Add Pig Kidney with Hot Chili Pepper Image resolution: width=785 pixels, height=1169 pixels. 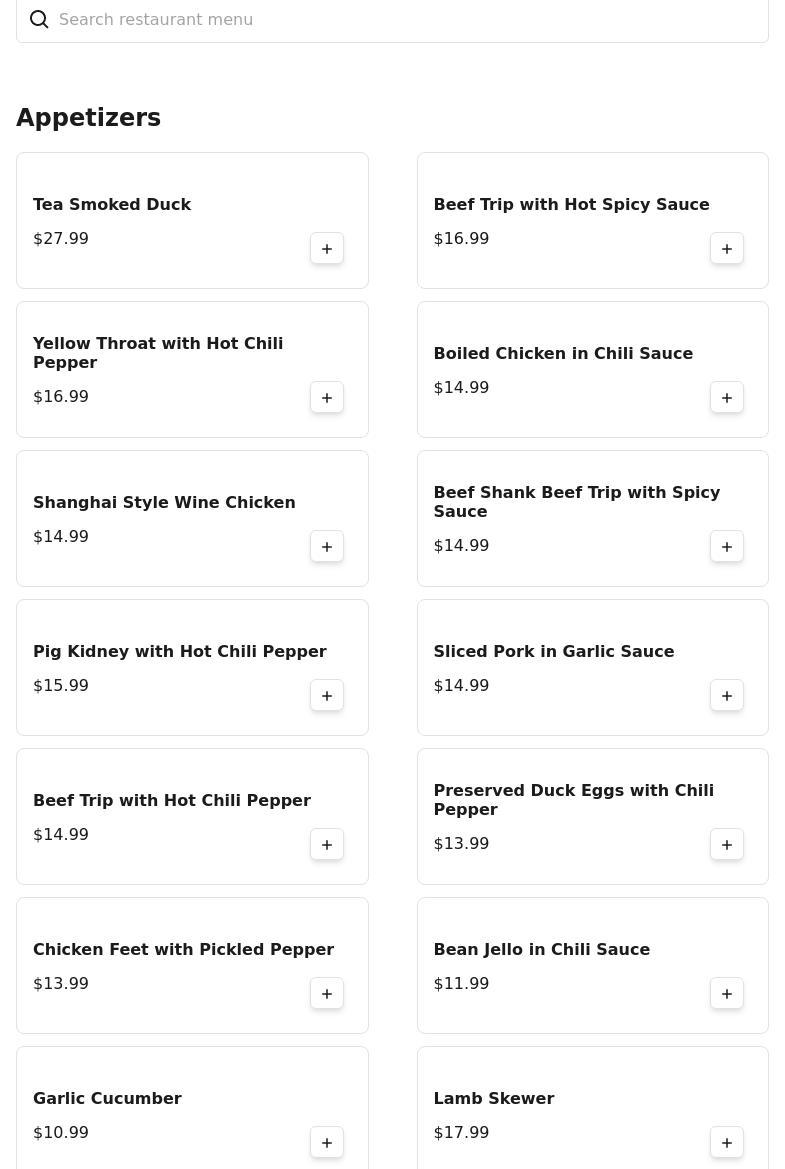click(327, 696)
